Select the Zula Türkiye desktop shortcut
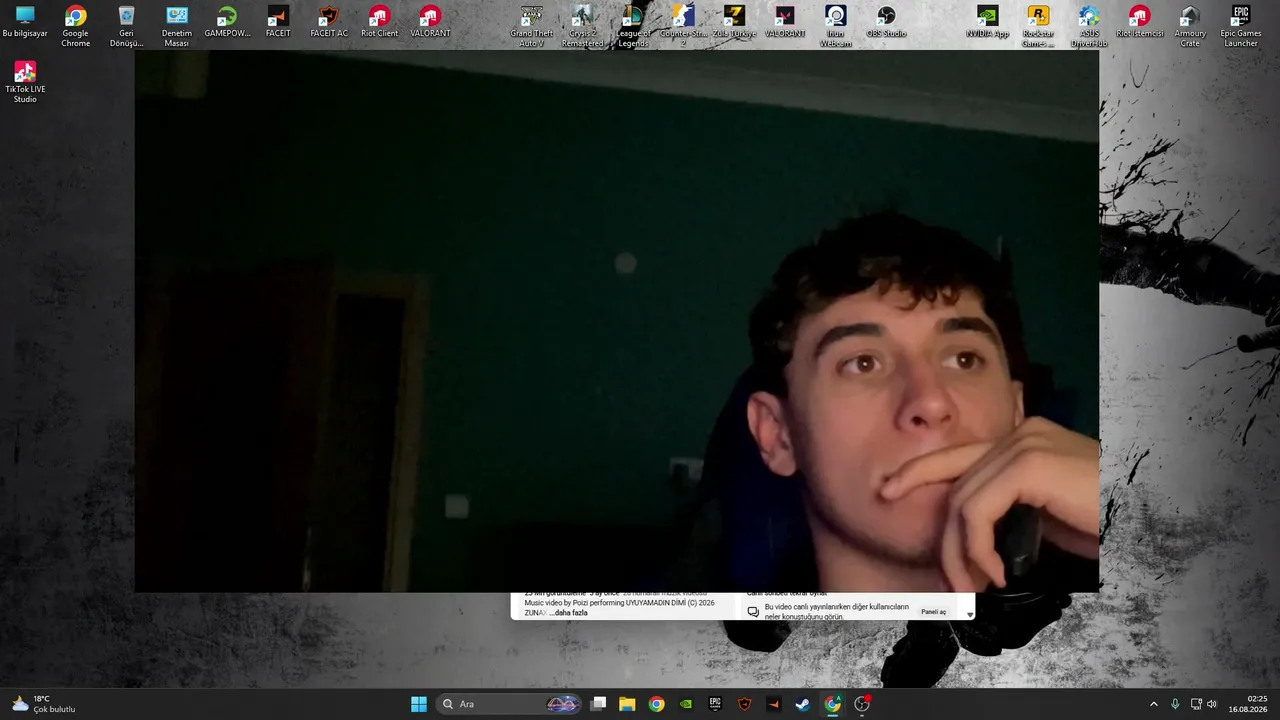 (734, 22)
